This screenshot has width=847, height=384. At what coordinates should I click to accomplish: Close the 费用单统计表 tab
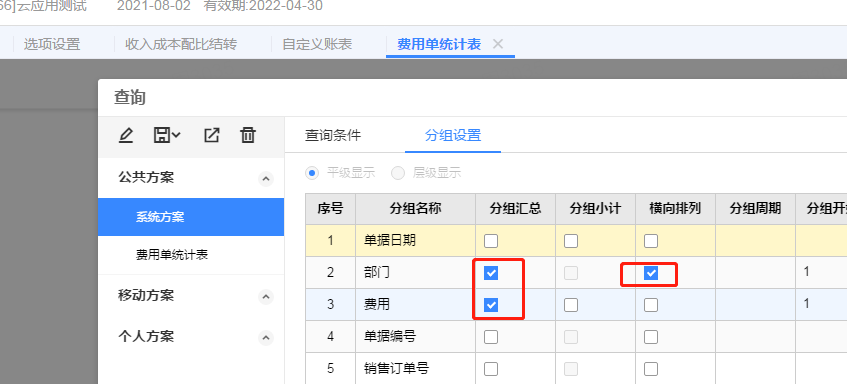pos(498,44)
